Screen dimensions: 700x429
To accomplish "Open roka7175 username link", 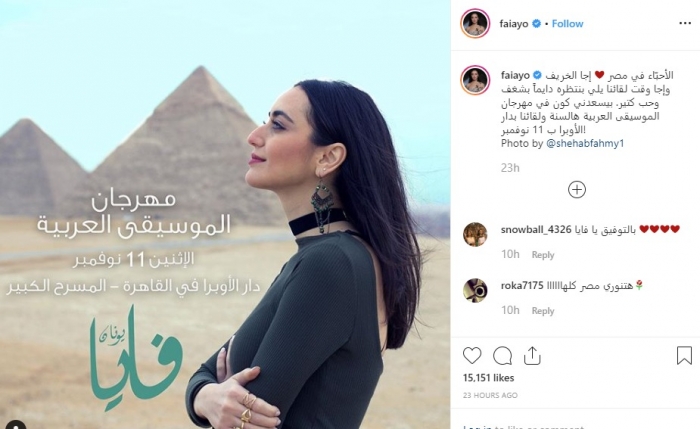I will 522,286.
